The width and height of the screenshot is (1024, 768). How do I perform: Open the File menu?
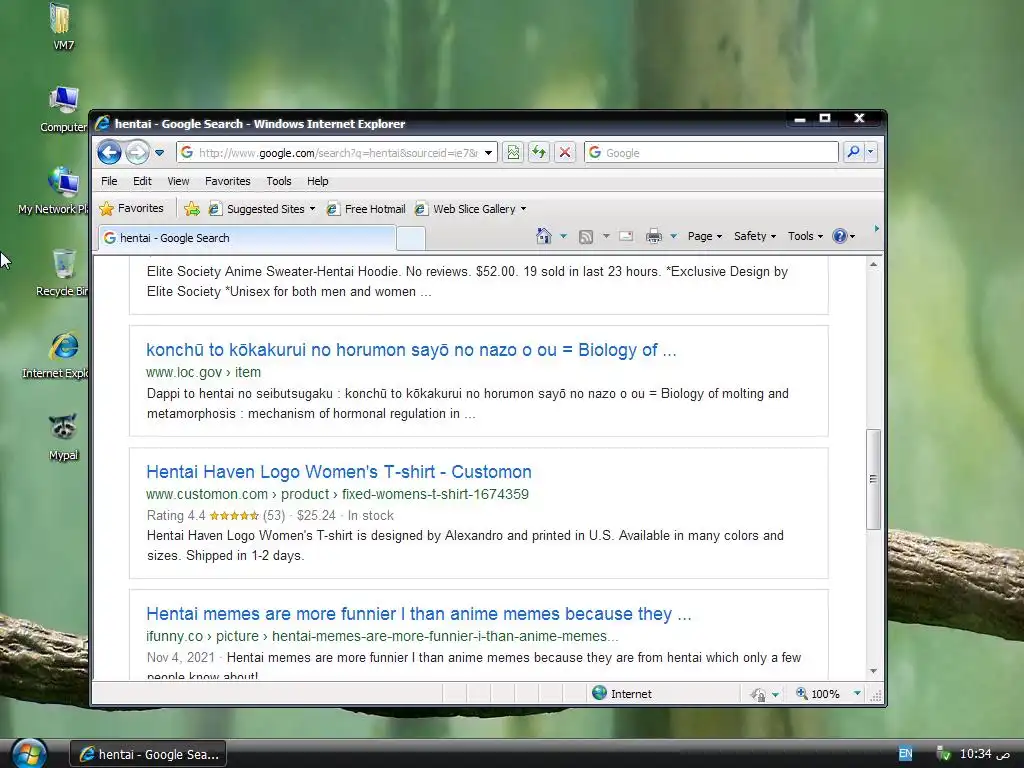109,181
